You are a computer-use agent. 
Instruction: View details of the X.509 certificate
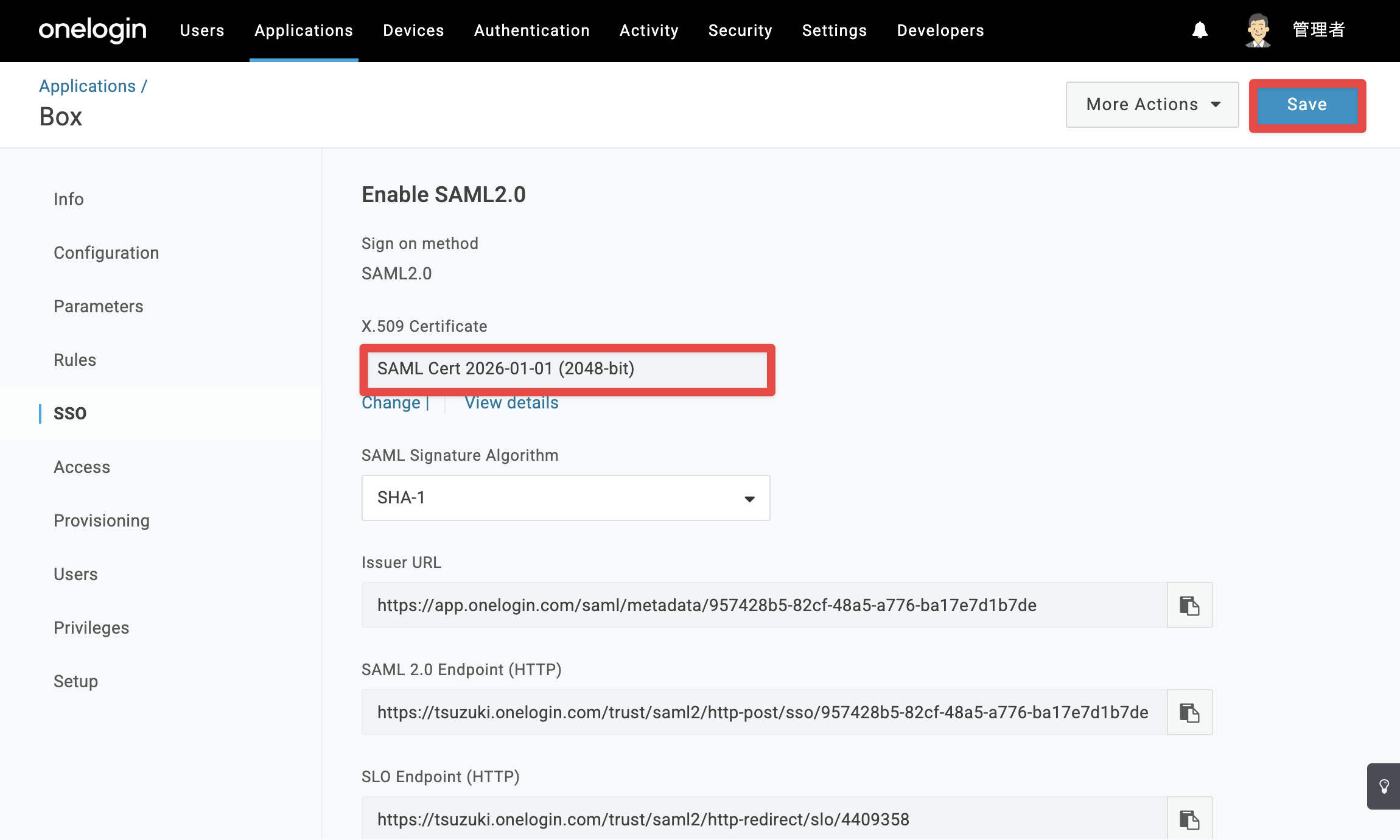point(511,403)
